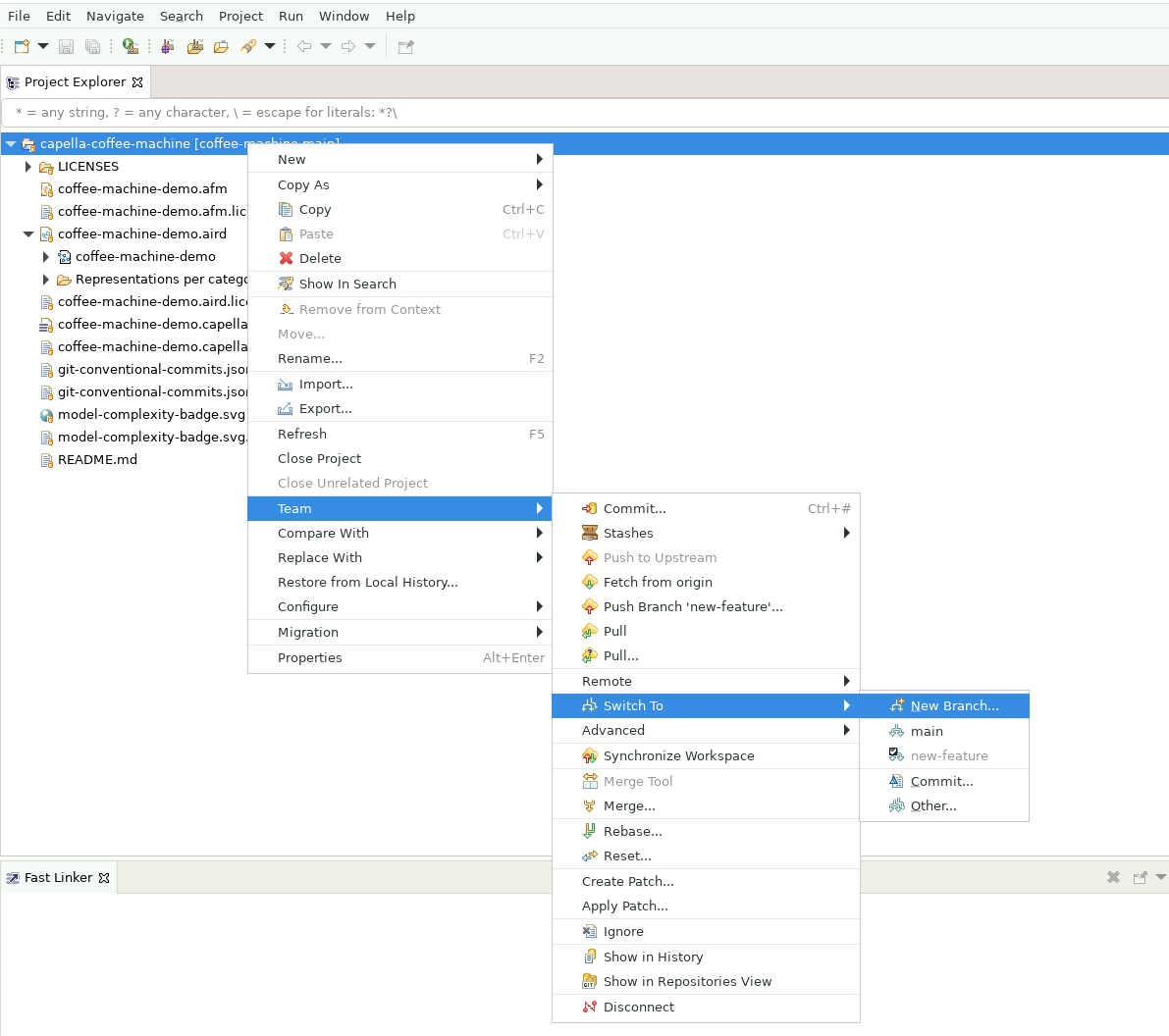Select the Disconnect icon at the menu bottom
Viewport: 1169px width, 1036px height.
pos(590,1007)
